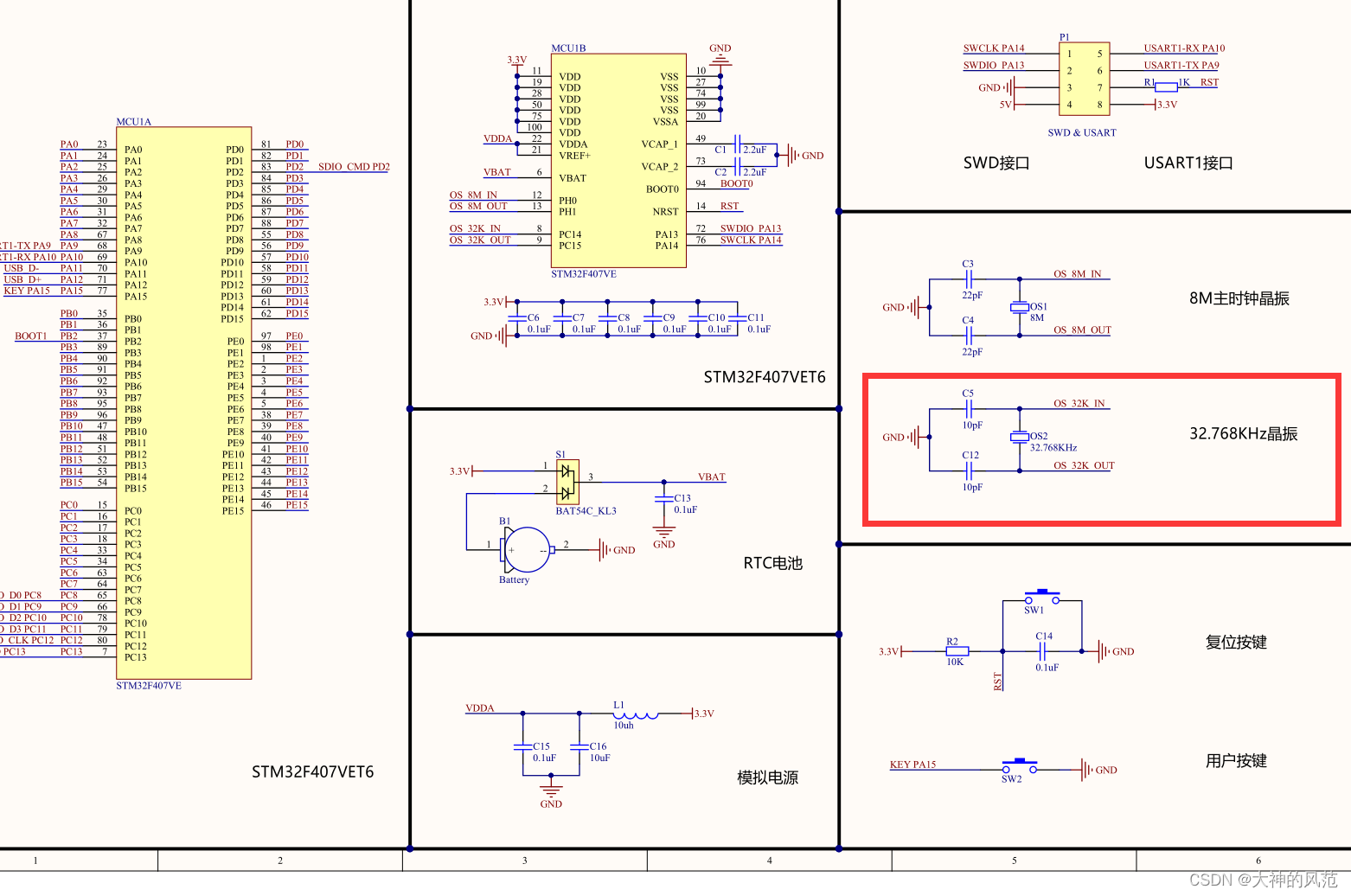Click the 'USART1-TX PA9' label at P1
The image size is (1351, 896).
click(1181, 66)
